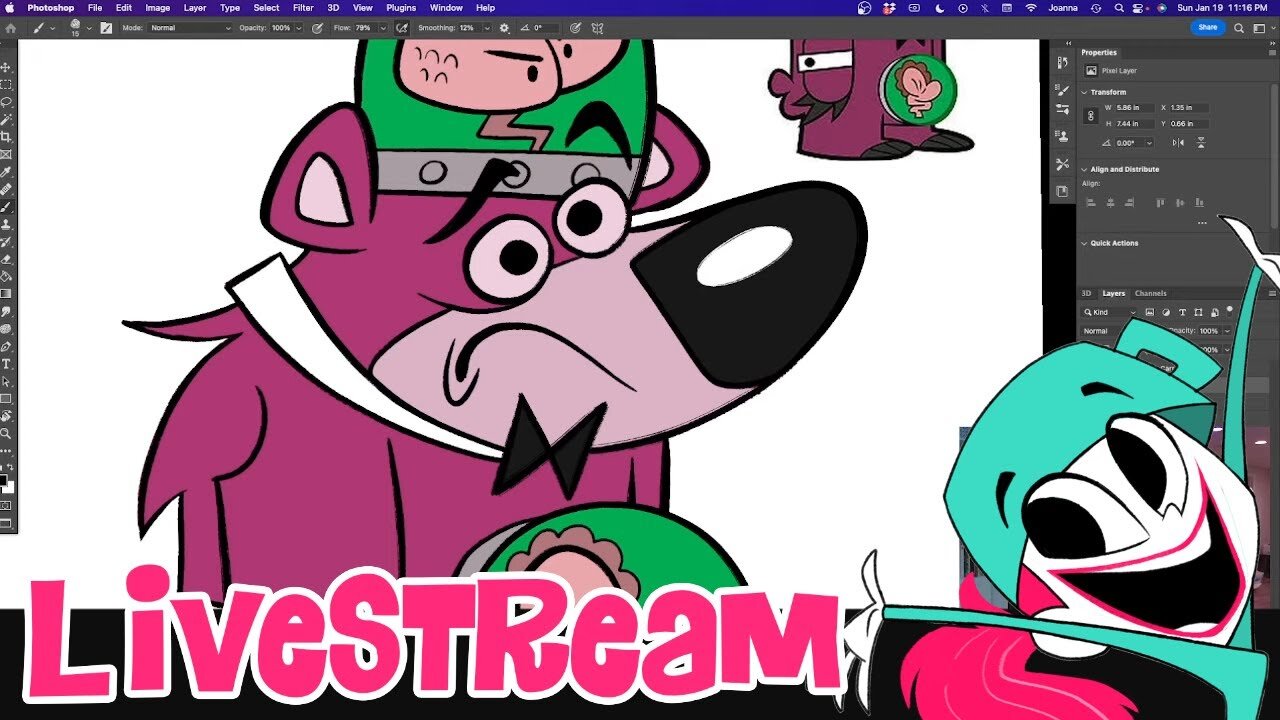Align horizontal centers in Align section
This screenshot has width=1280, height=720.
[x=1110, y=202]
